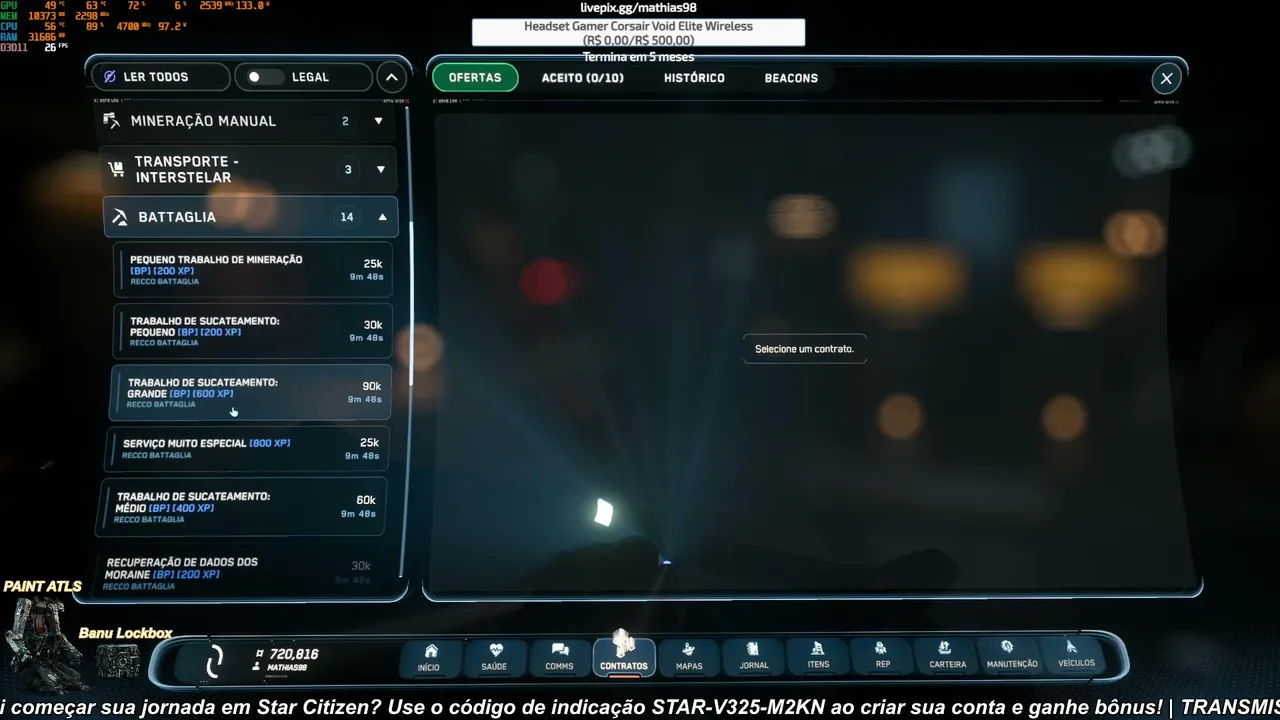
Task: Open the Mapas app
Action: [x=689, y=657]
